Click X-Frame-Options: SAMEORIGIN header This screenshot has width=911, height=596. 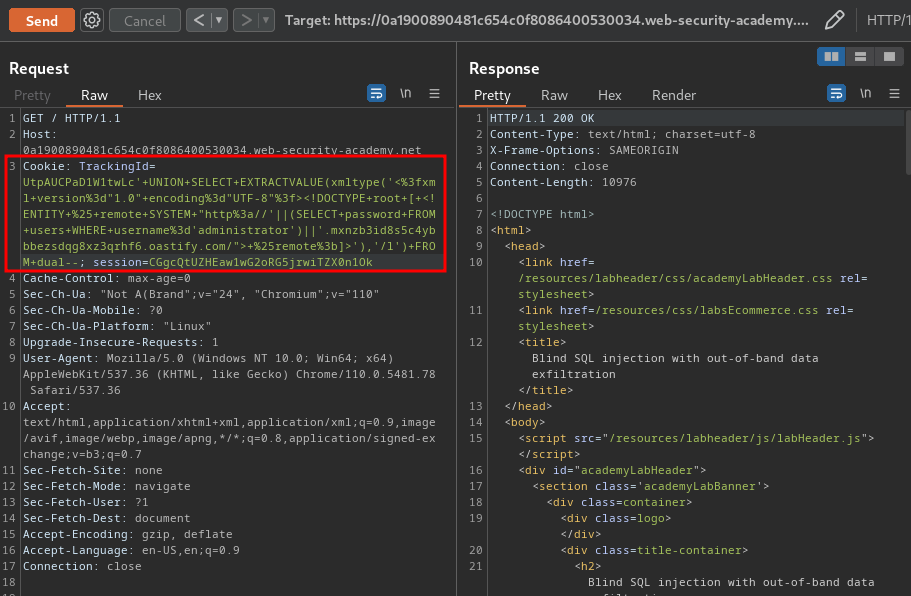pos(584,150)
